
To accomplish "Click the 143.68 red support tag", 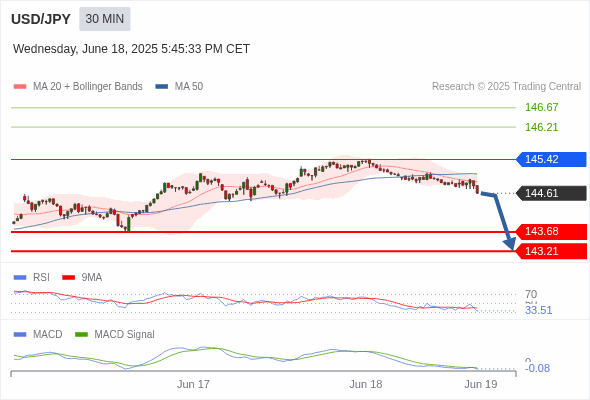I will pyautogui.click(x=551, y=231).
